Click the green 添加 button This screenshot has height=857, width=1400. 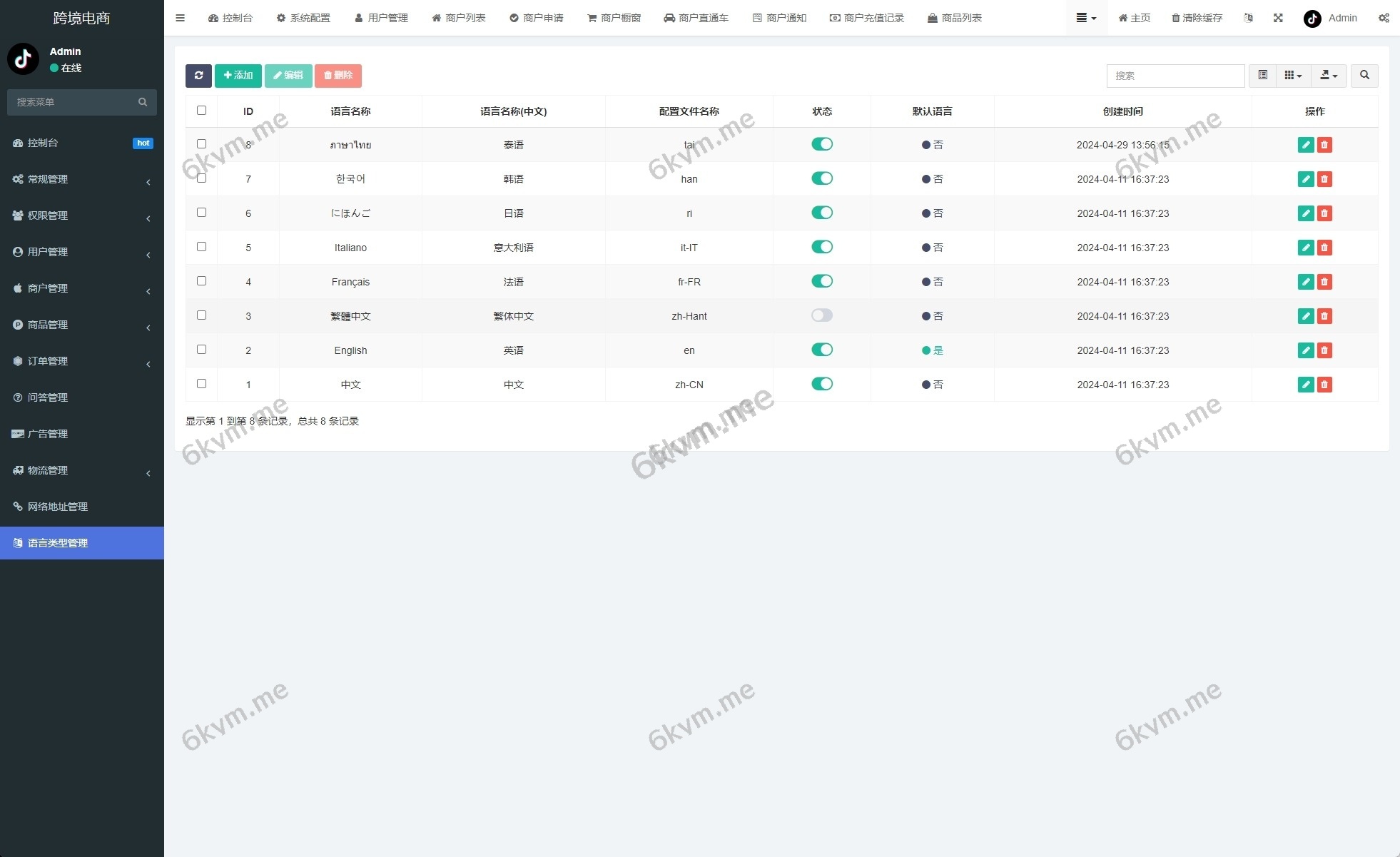(238, 76)
